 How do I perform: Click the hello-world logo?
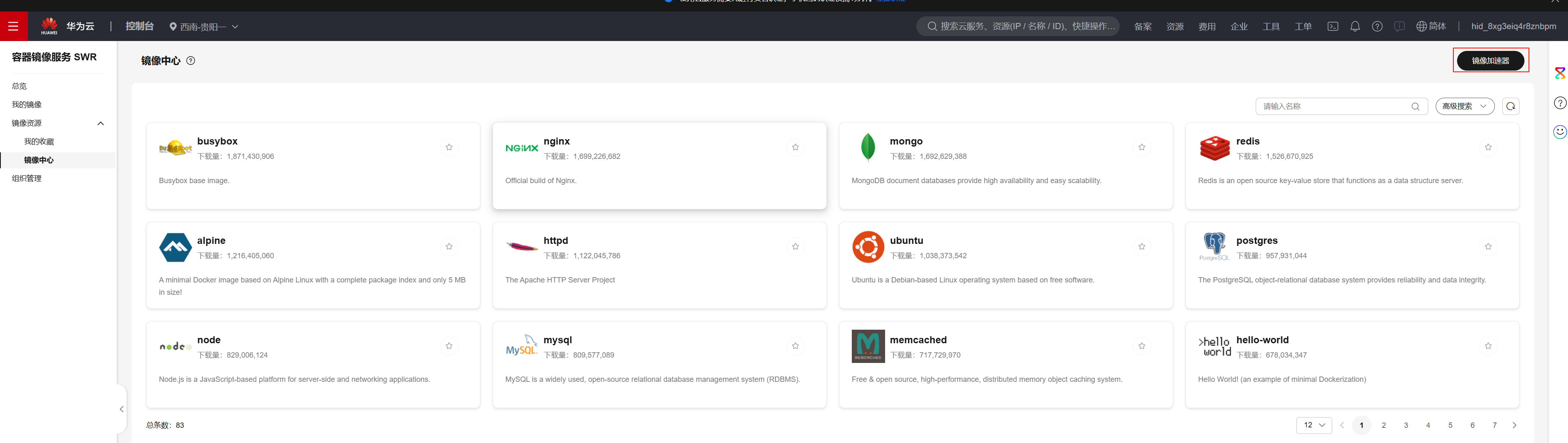point(1214,346)
